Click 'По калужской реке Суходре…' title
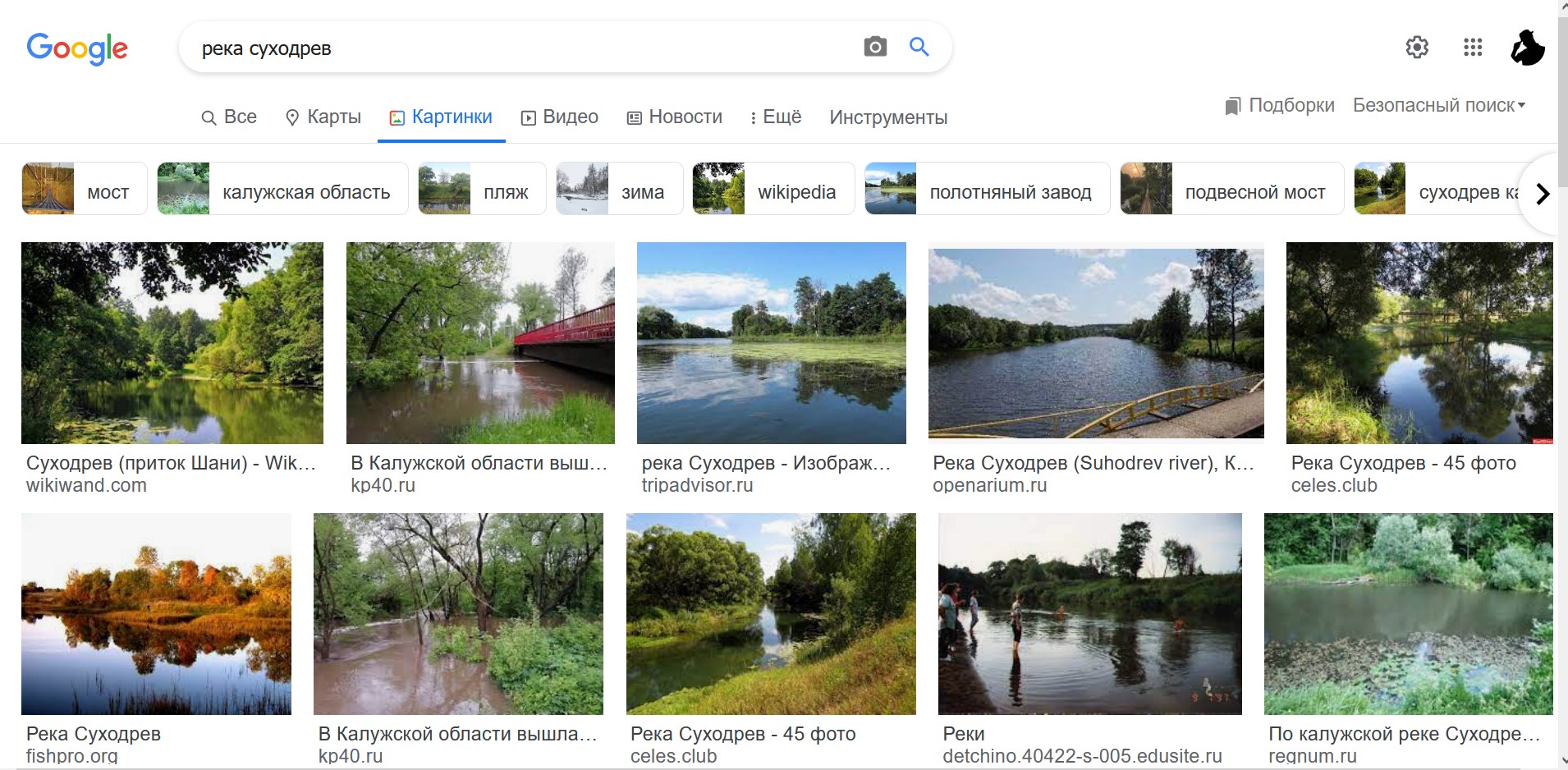This screenshot has width=1568, height=770. click(1405, 734)
